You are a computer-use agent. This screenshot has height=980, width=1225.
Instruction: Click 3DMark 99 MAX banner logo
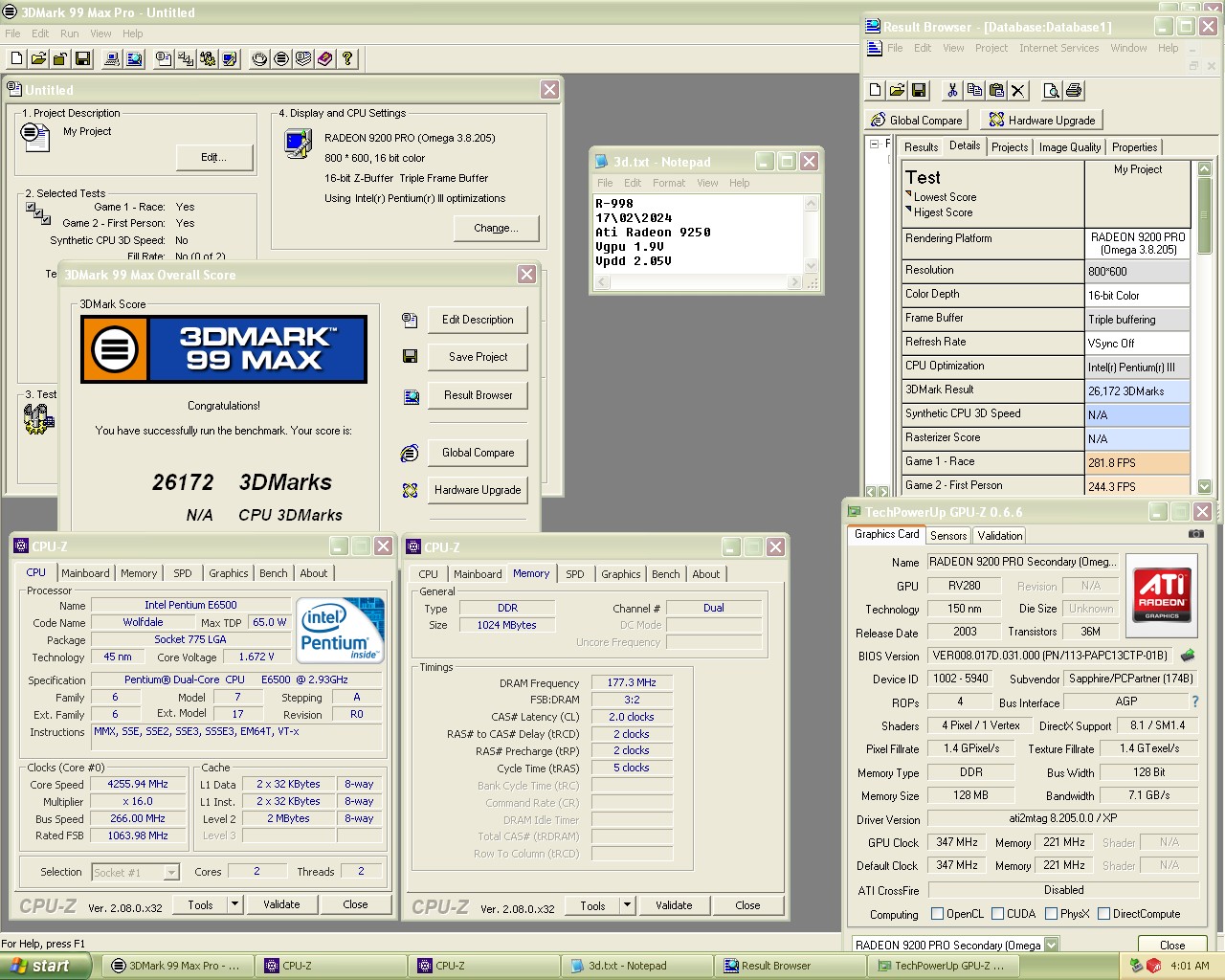[x=224, y=350]
